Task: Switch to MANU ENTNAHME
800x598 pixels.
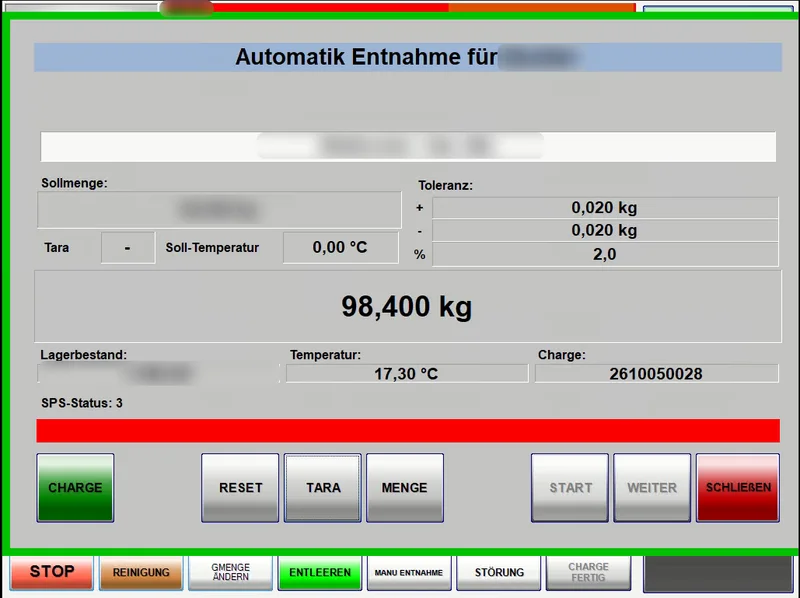Action: point(409,572)
